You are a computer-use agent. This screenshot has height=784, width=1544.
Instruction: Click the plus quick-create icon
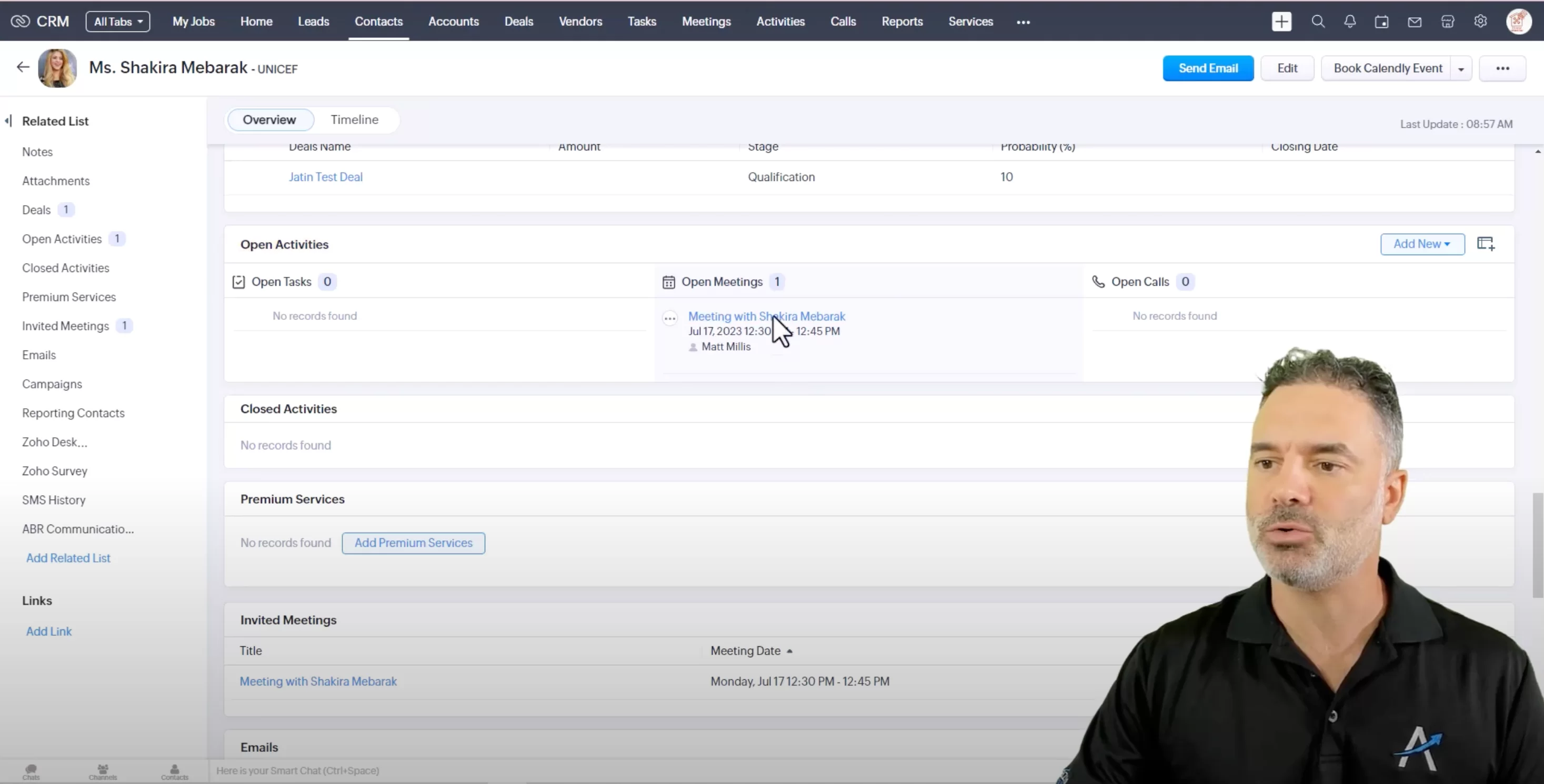[x=1281, y=22]
